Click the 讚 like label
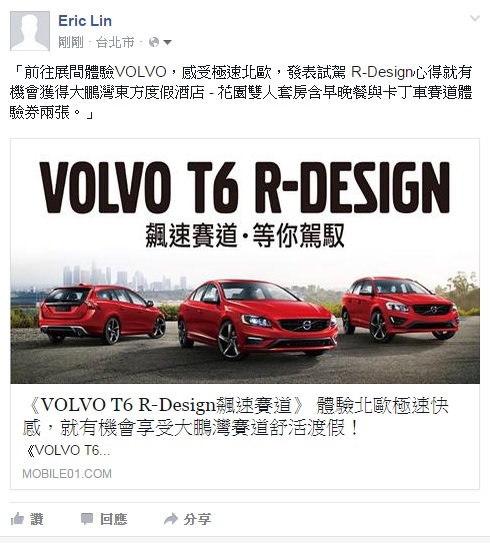Image resolution: width=490 pixels, height=543 pixels. coord(37,519)
